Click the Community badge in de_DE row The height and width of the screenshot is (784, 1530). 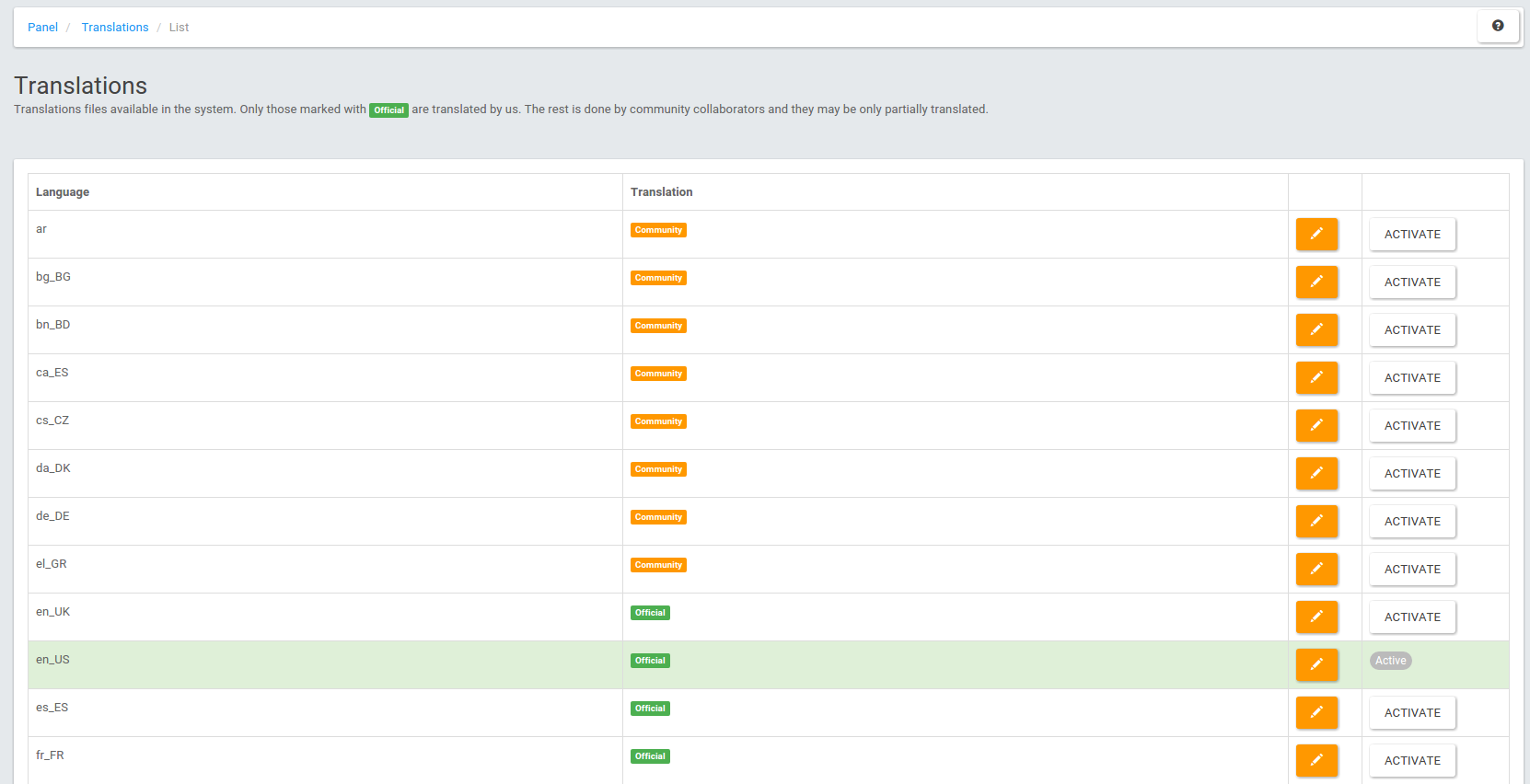pos(658,517)
